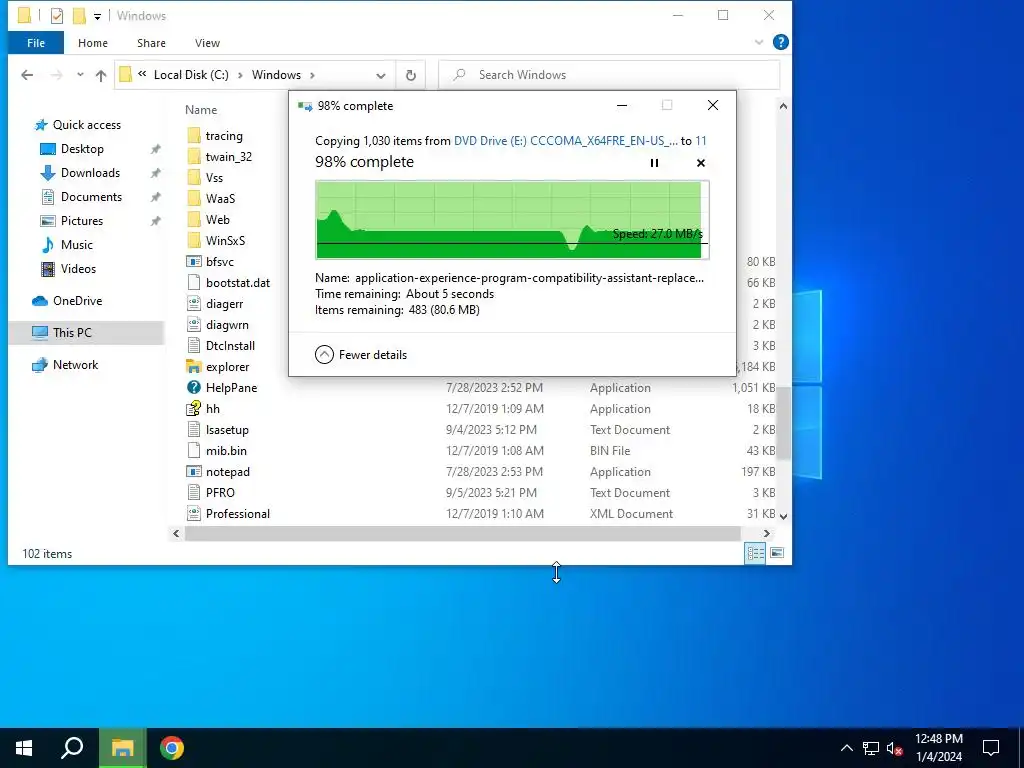Image resolution: width=1024 pixels, height=768 pixels.
Task: Open the Windows Start menu
Action: pyautogui.click(x=24, y=748)
